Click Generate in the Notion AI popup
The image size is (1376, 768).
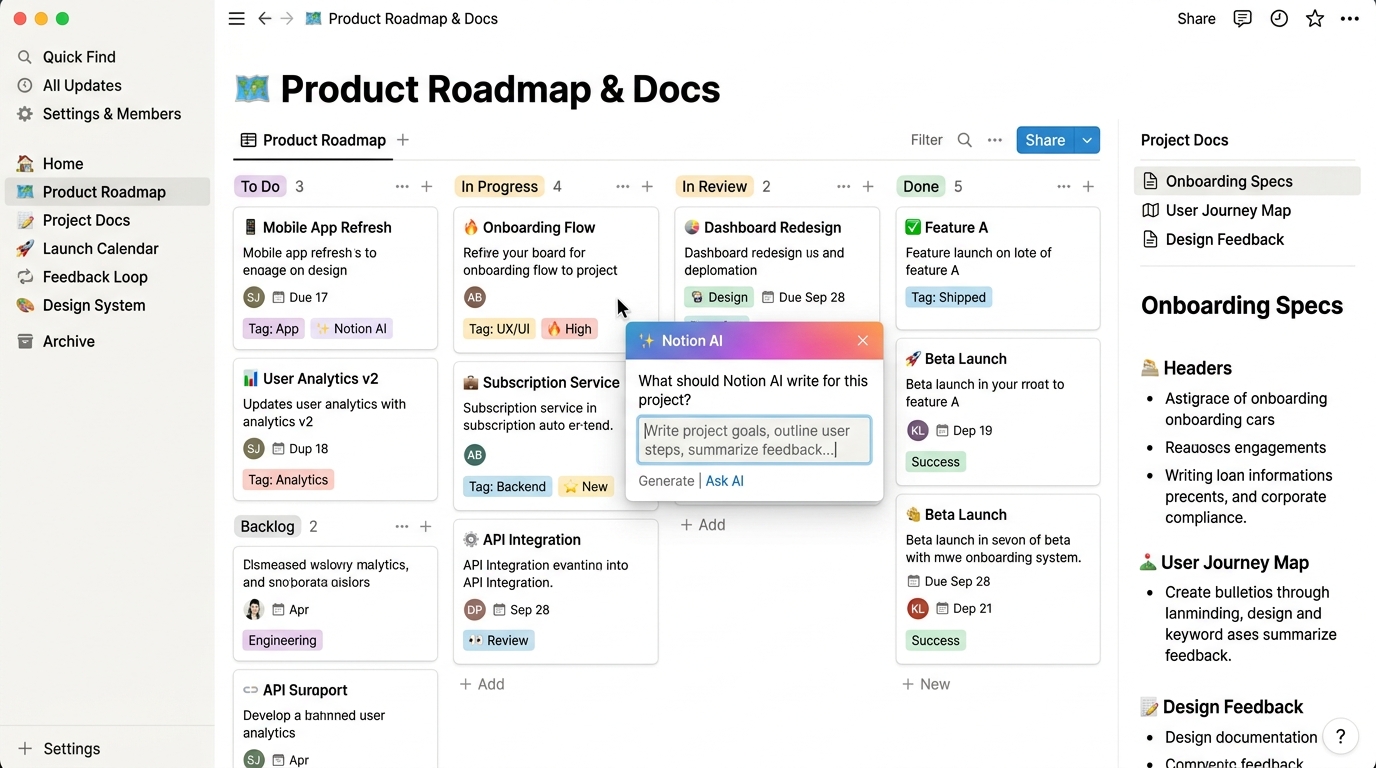(x=666, y=481)
